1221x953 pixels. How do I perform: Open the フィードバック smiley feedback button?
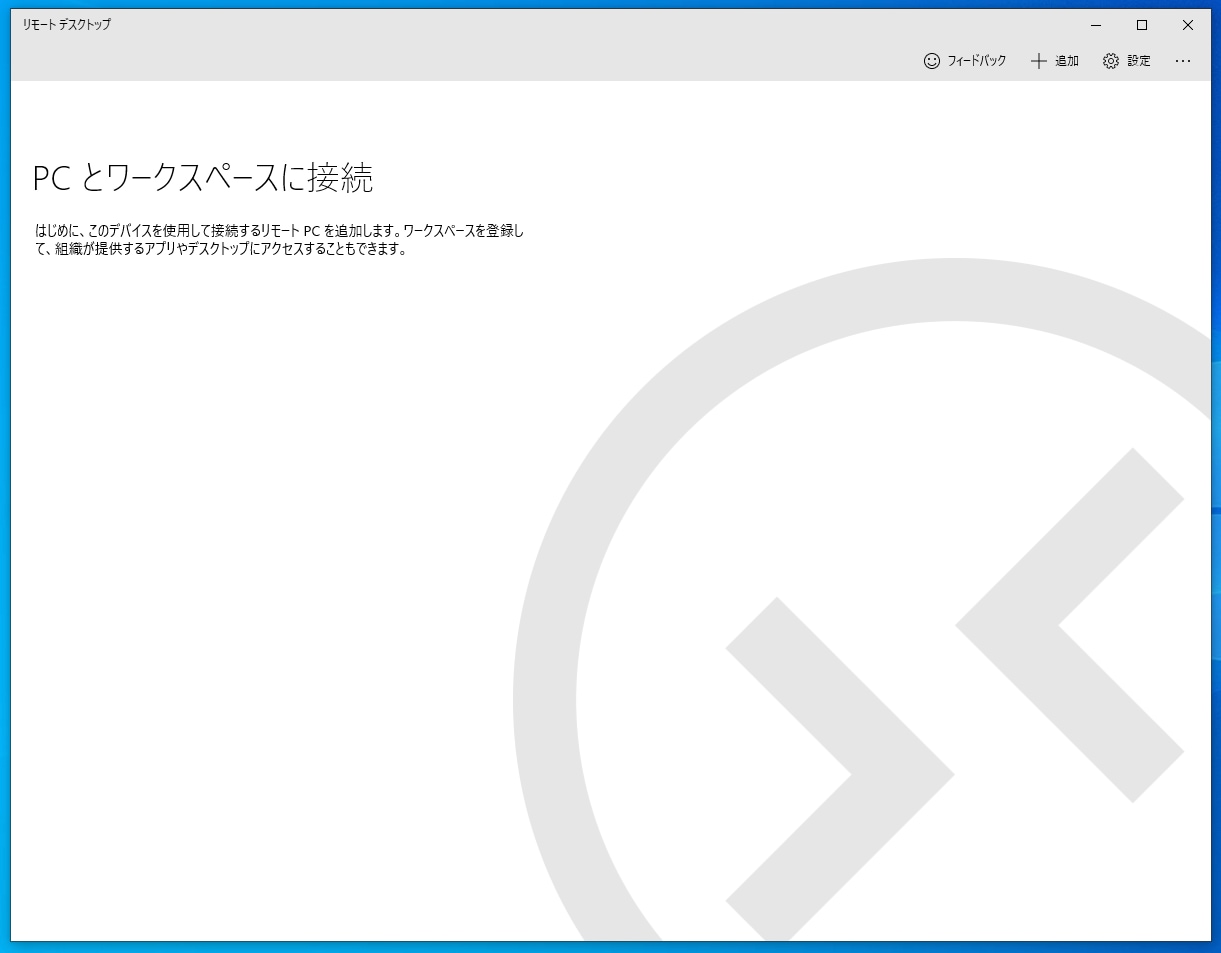964,61
